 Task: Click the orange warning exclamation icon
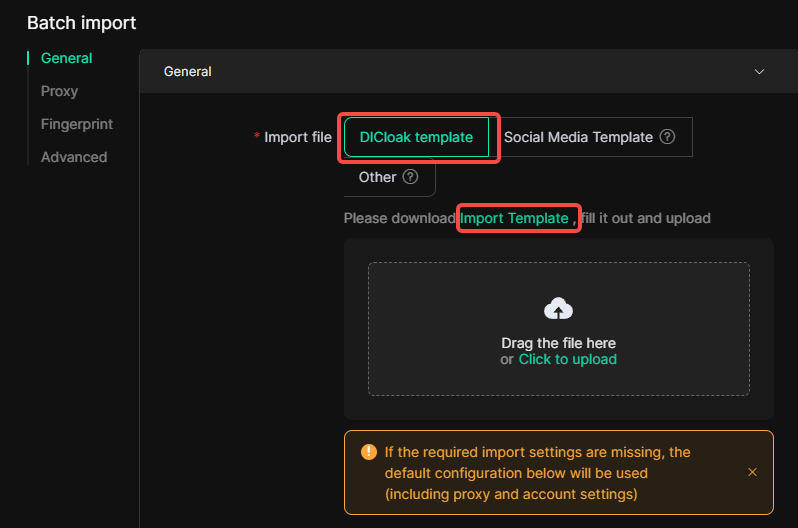coord(367,452)
